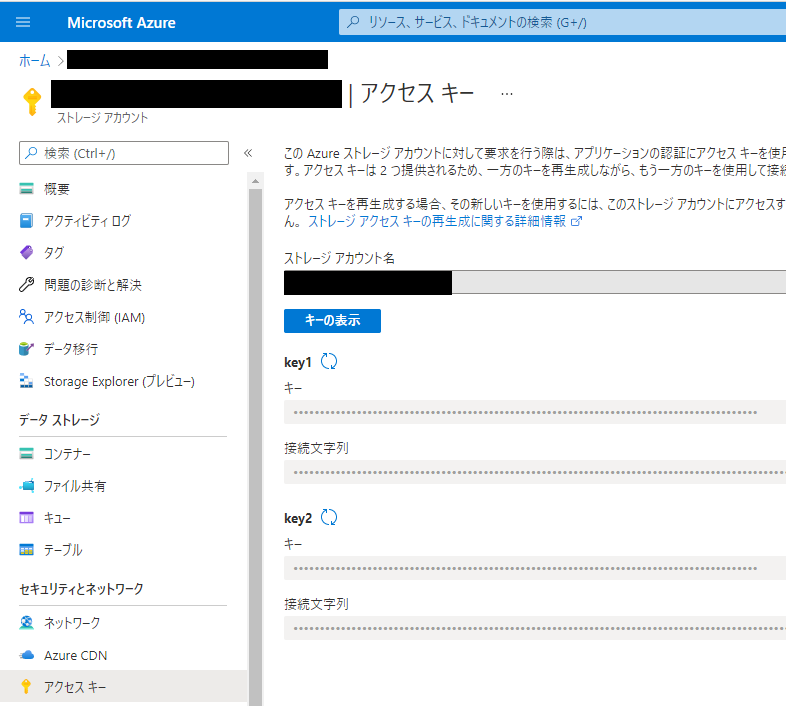This screenshot has width=786, height=706.
Task: Go to ホーム breadcrumb link
Action: (35, 61)
